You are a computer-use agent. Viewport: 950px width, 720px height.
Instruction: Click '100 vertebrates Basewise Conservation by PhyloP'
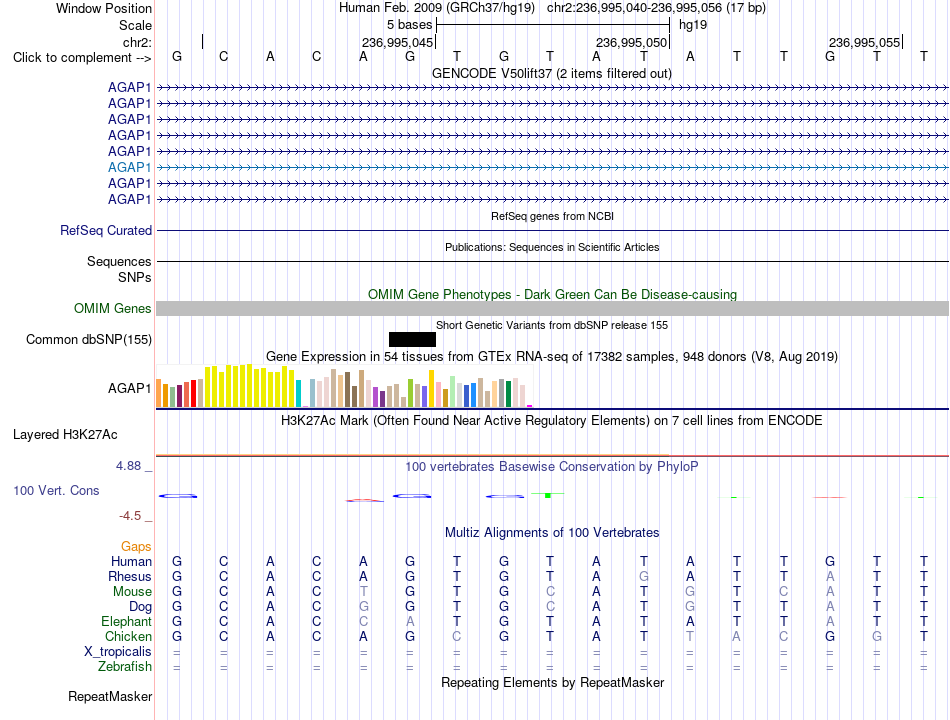(551, 467)
